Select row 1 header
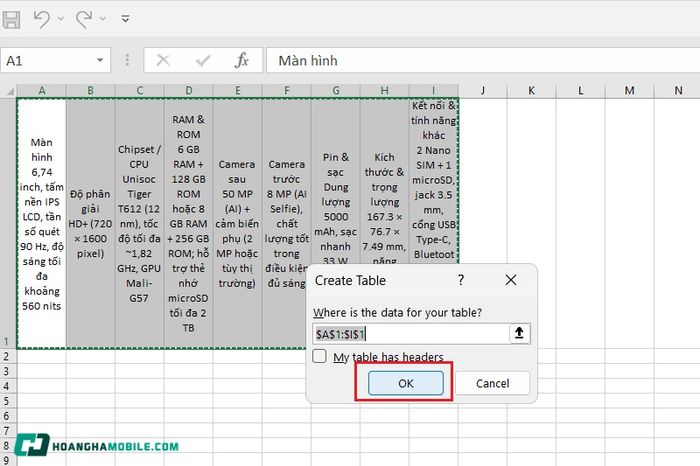 coord(8,223)
